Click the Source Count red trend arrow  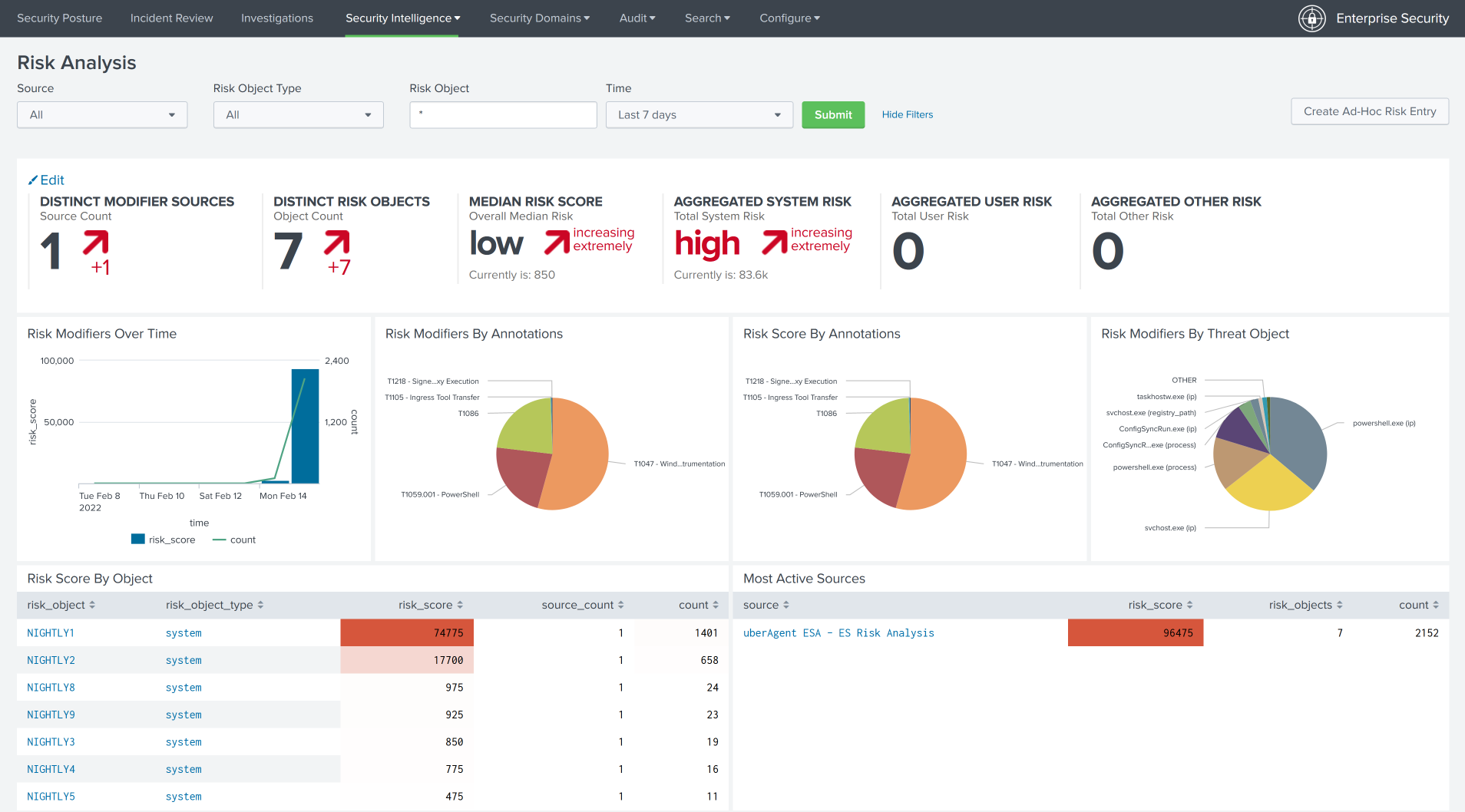pyautogui.click(x=96, y=244)
